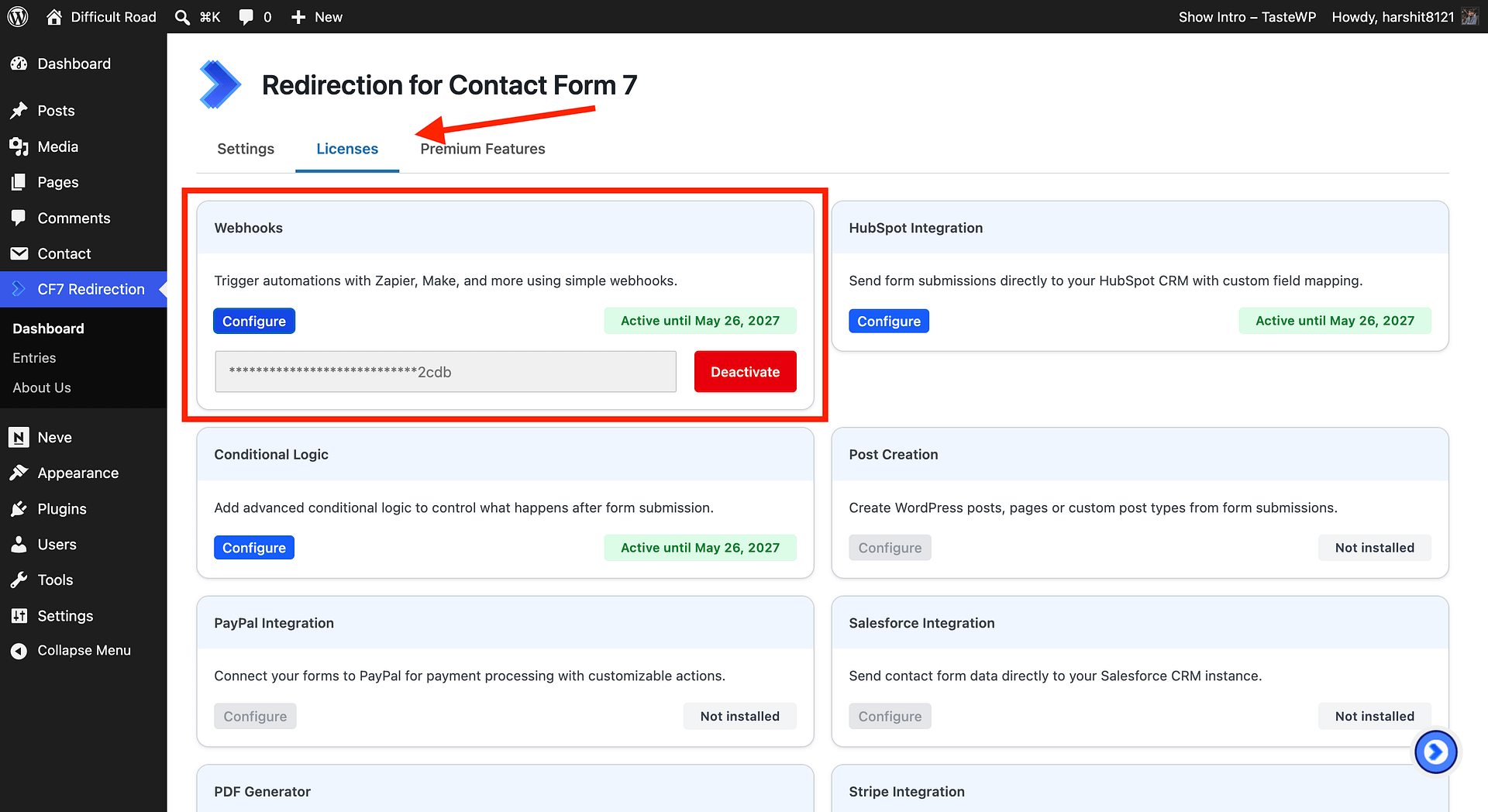The height and width of the screenshot is (812, 1488).
Task: Focus the Webhooks license key field
Action: point(446,372)
